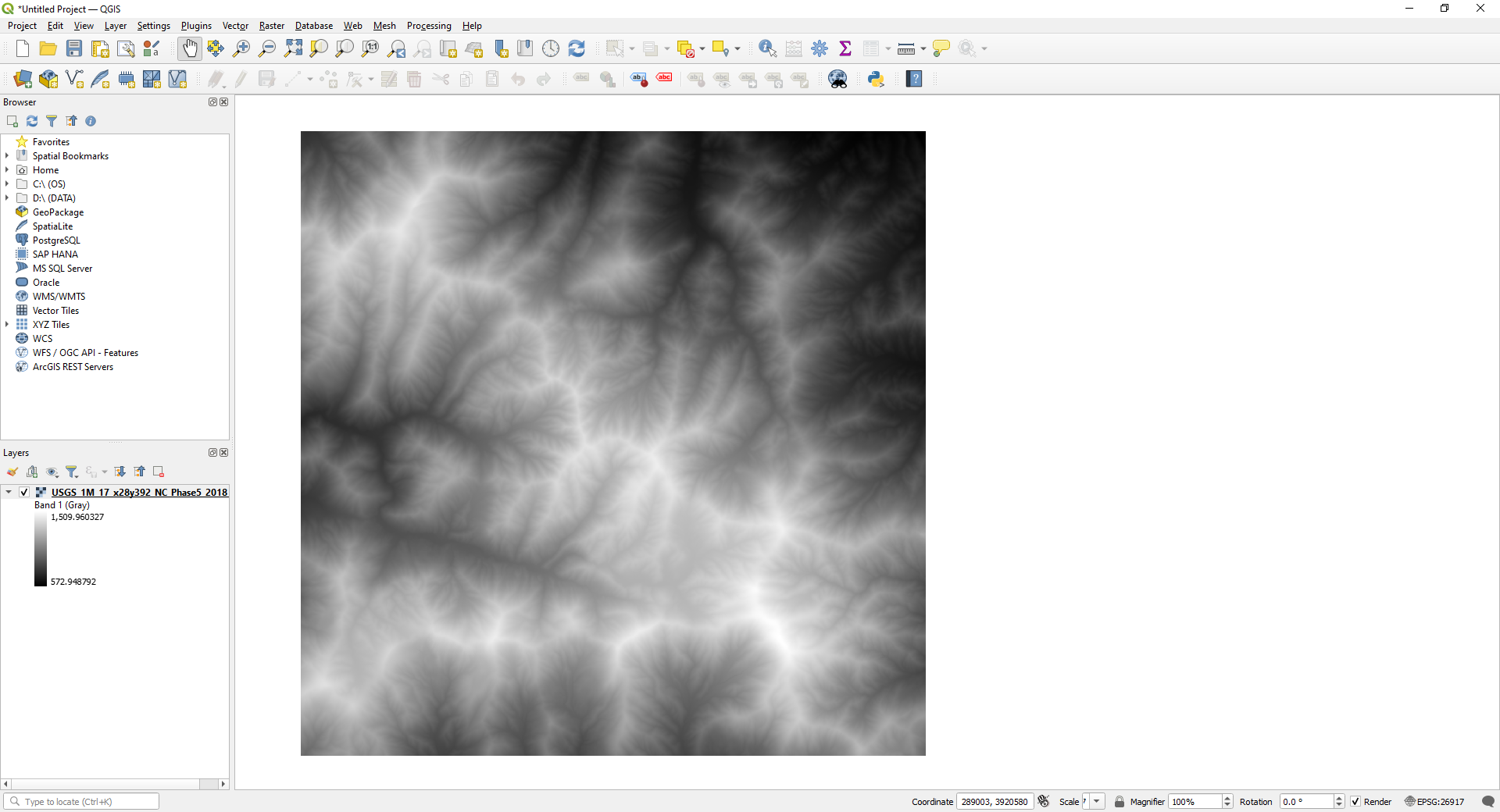Select the Zoom In magnifier tool
1500x812 pixels.
[x=241, y=48]
